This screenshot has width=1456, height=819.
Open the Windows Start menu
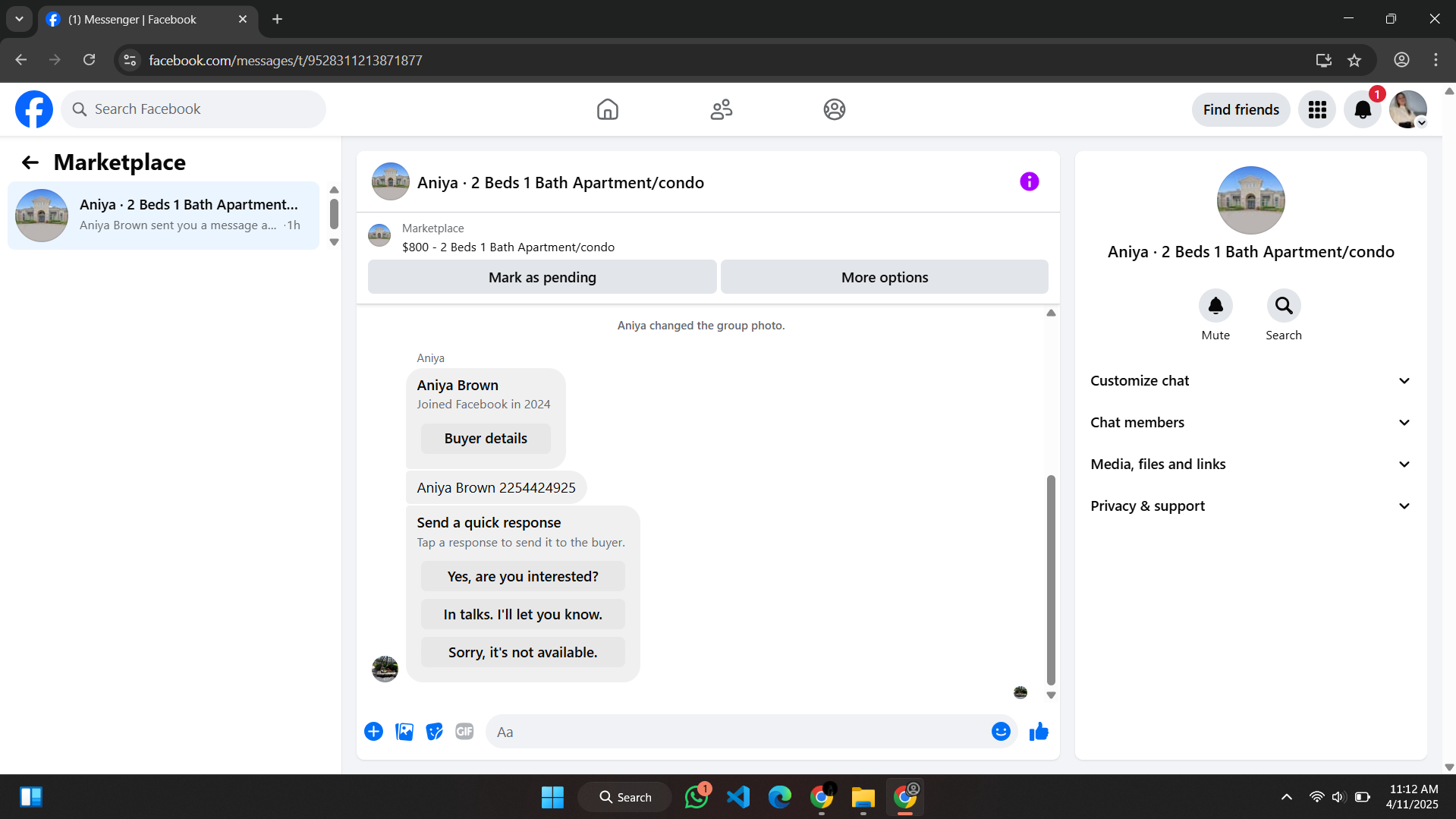coord(552,797)
